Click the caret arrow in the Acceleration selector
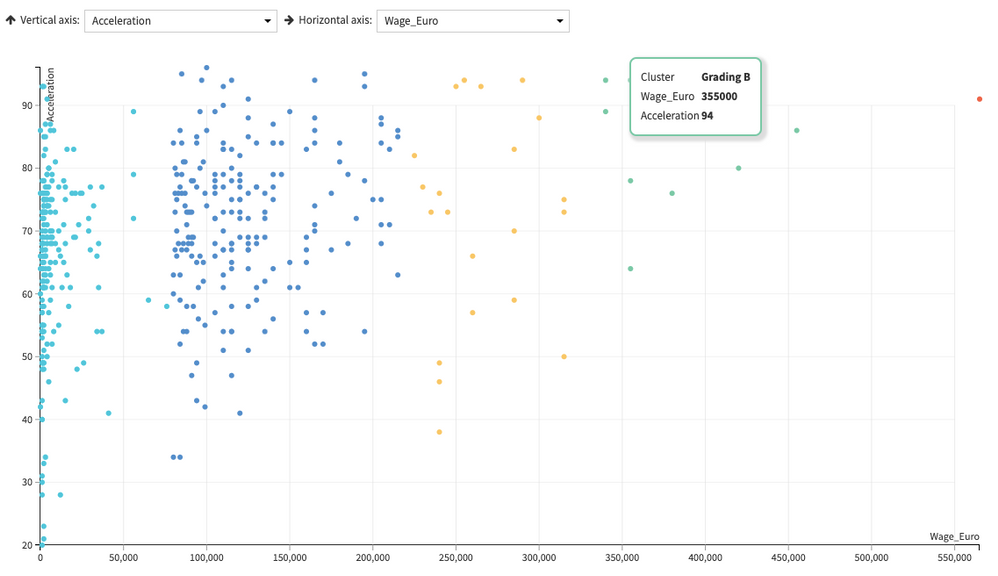998x576 pixels. pos(267,21)
